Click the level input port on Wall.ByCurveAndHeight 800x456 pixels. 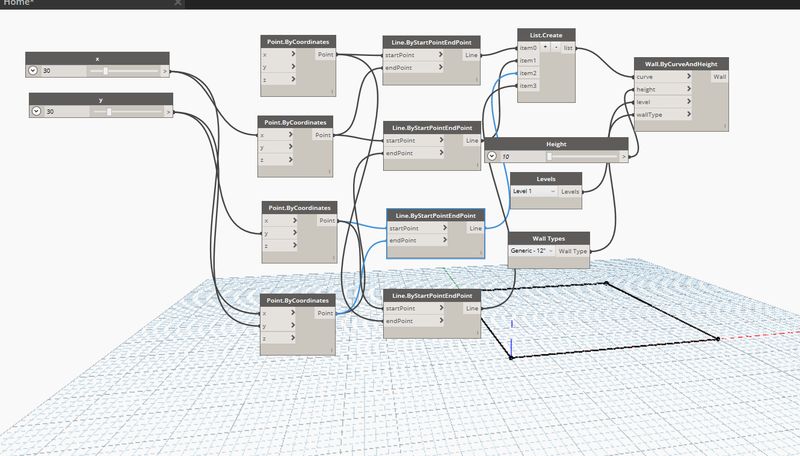(663, 102)
